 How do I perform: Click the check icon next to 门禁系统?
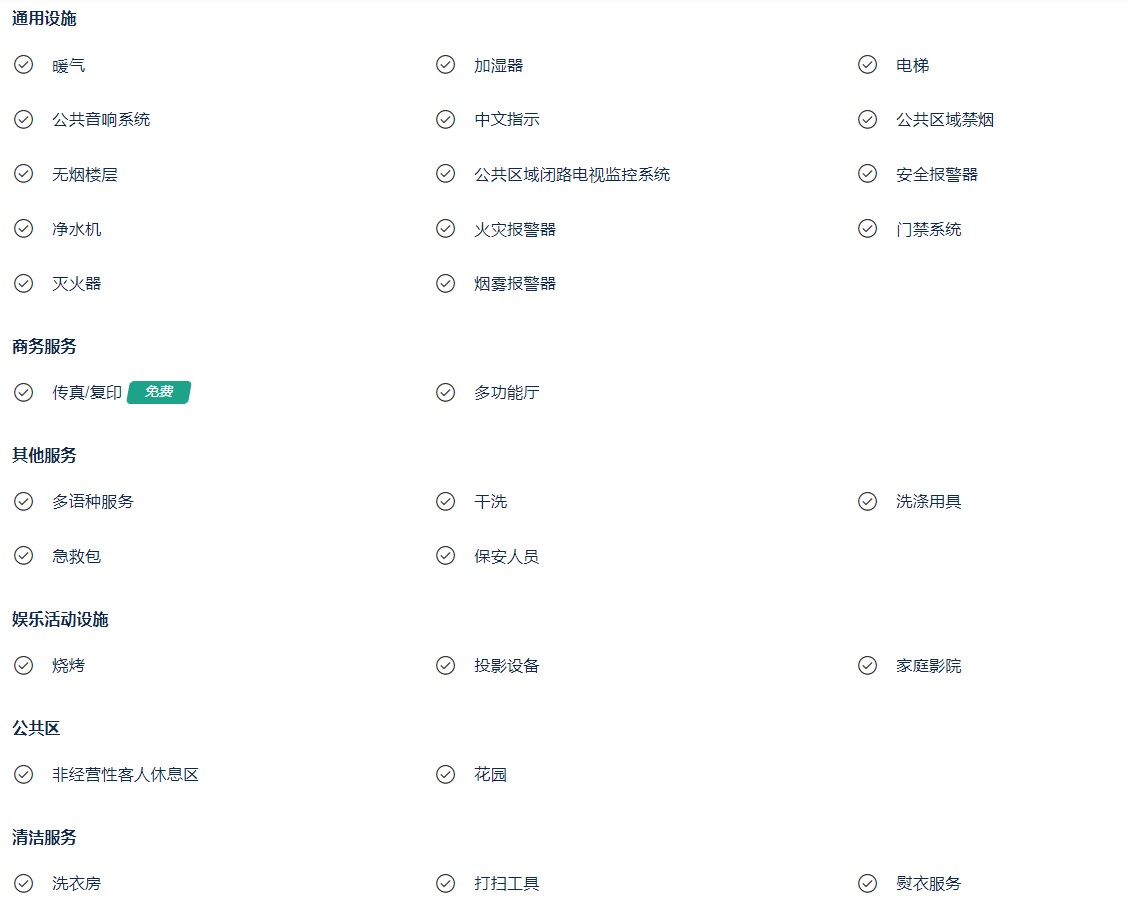[x=868, y=229]
